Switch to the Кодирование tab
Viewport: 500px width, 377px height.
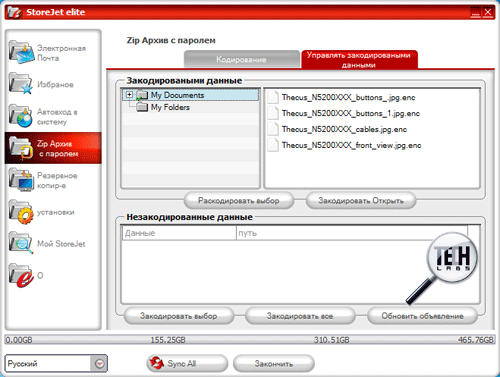[242, 60]
